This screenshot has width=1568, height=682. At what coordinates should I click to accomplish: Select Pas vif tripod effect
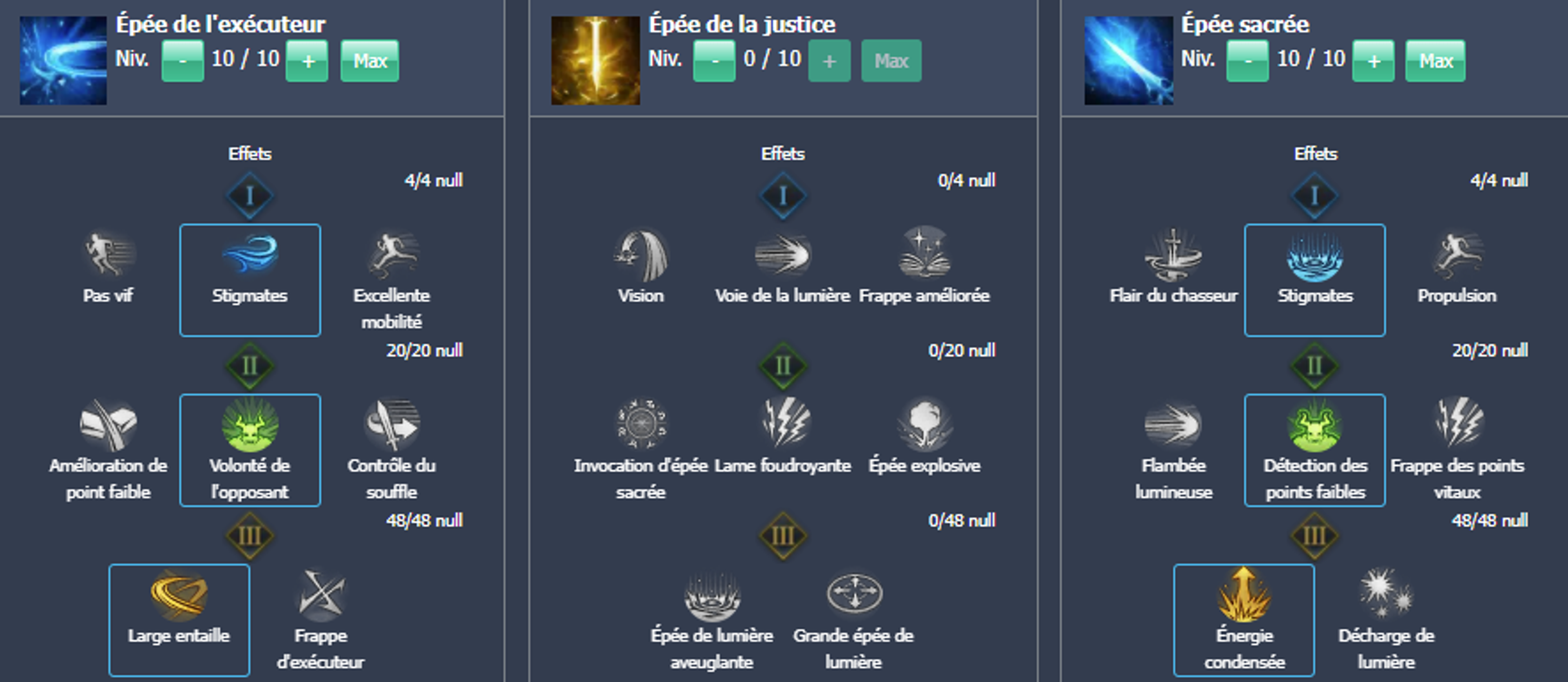(108, 254)
